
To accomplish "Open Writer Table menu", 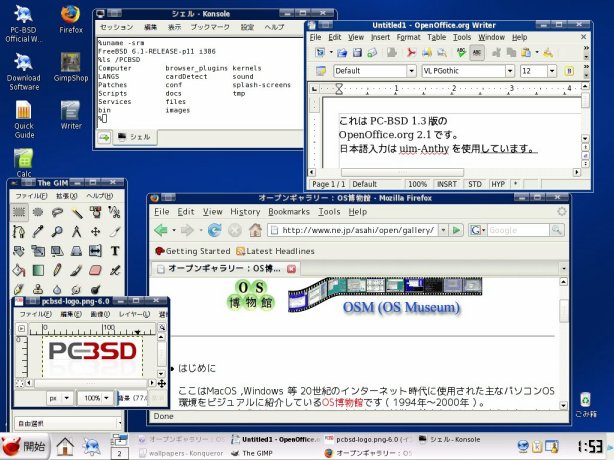I will (x=437, y=37).
